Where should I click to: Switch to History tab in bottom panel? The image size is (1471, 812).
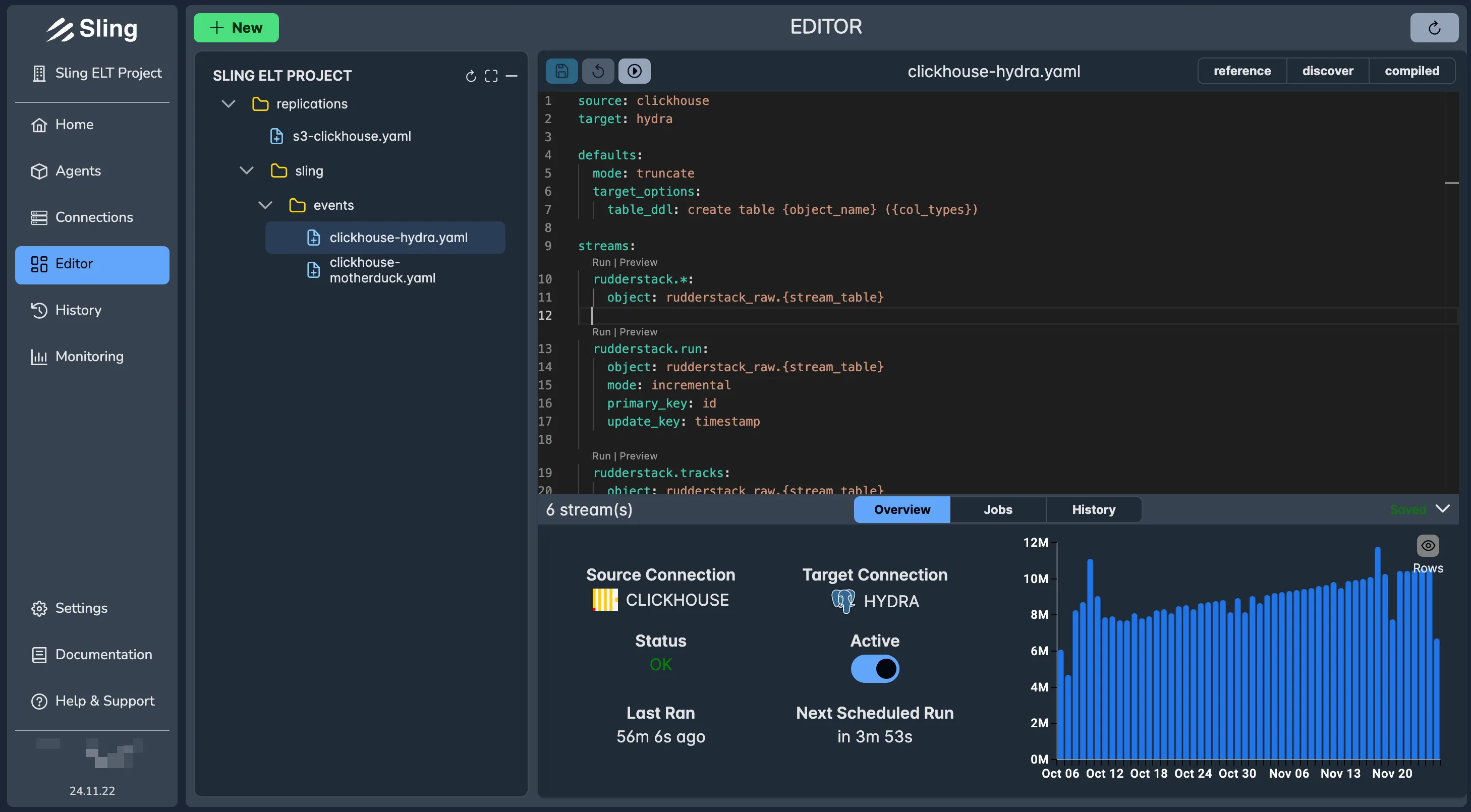pyautogui.click(x=1093, y=509)
